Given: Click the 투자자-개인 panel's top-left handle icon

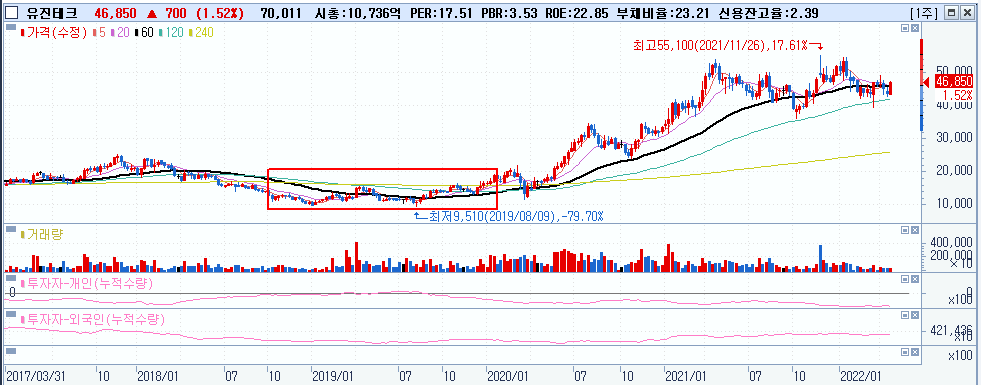Looking at the screenshot, I should tap(10, 279).
